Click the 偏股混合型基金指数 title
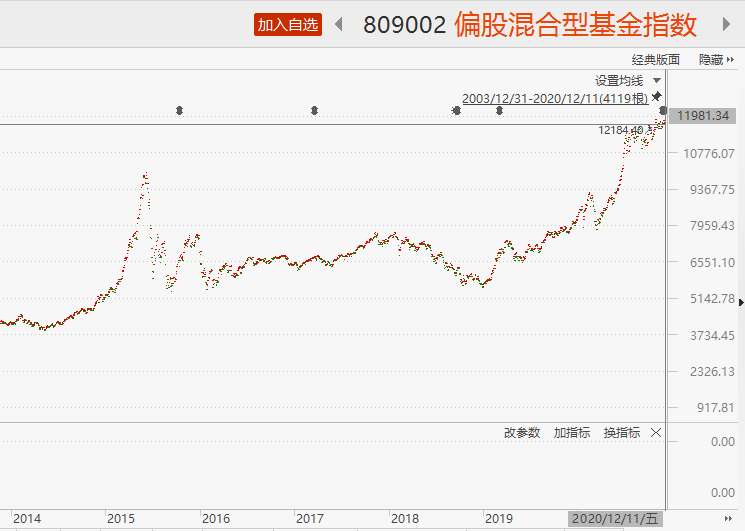 pos(575,25)
